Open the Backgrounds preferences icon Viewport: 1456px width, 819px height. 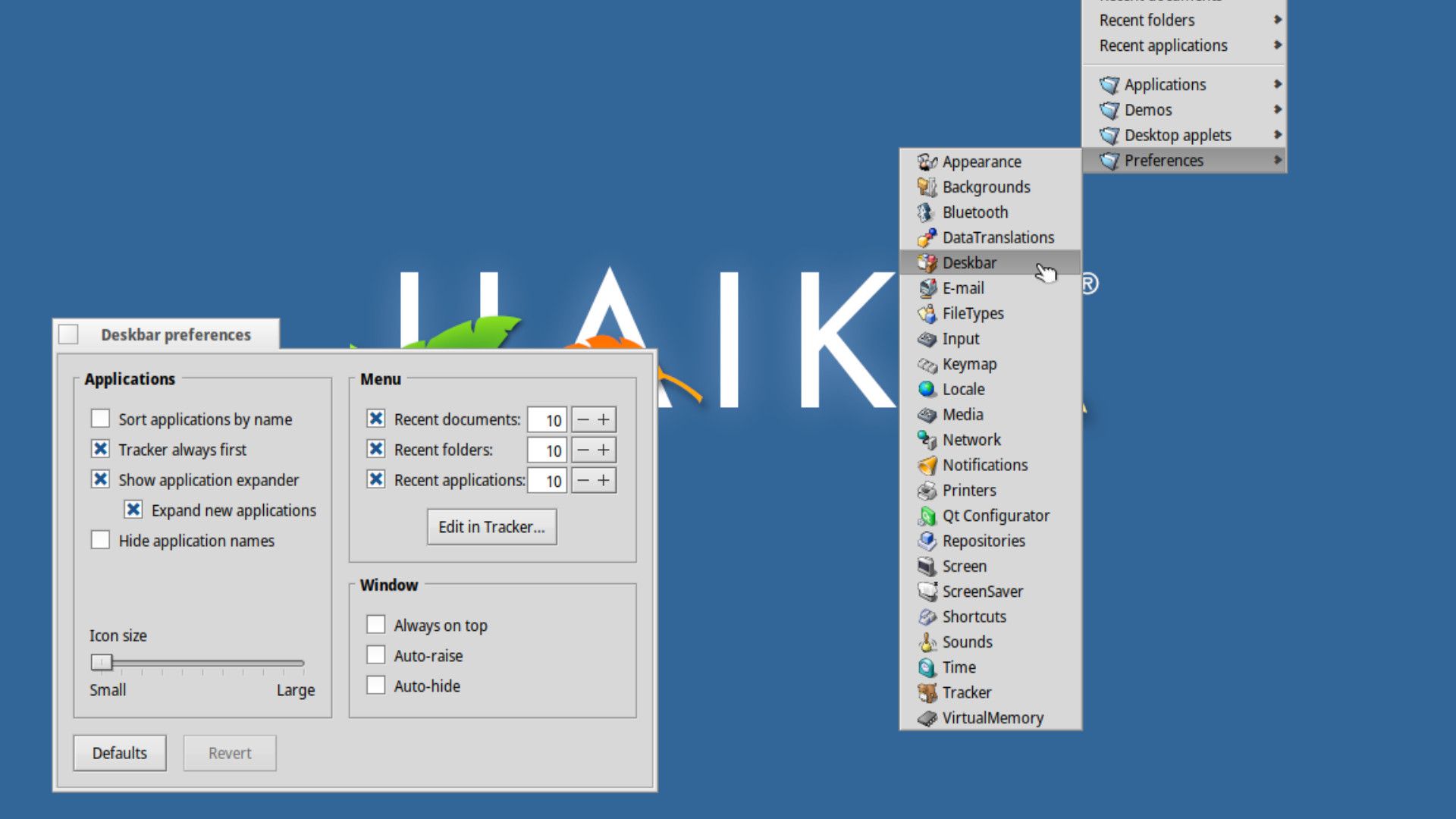pos(927,187)
